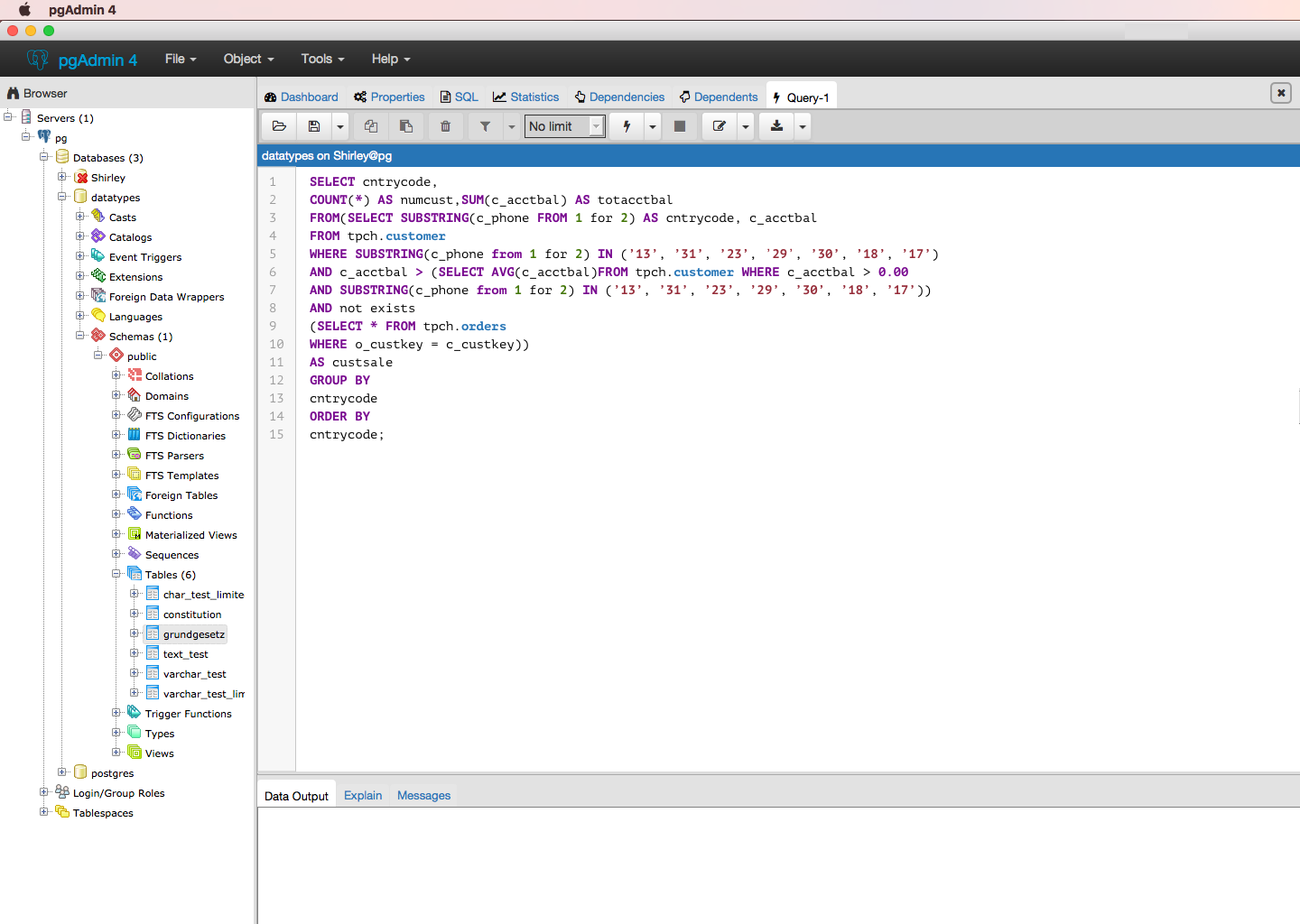
Task: Click the Delete trash icon
Action: tap(445, 126)
